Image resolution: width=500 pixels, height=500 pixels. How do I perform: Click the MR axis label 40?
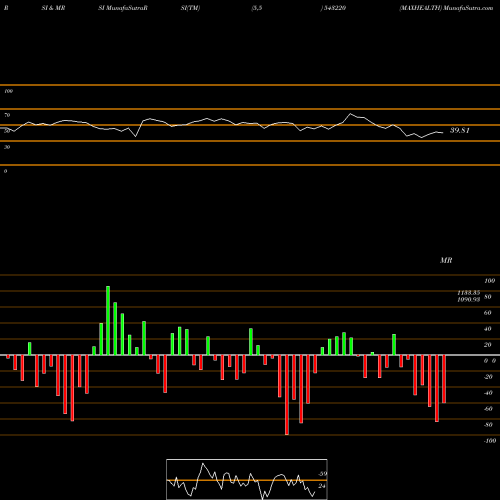point(487,329)
